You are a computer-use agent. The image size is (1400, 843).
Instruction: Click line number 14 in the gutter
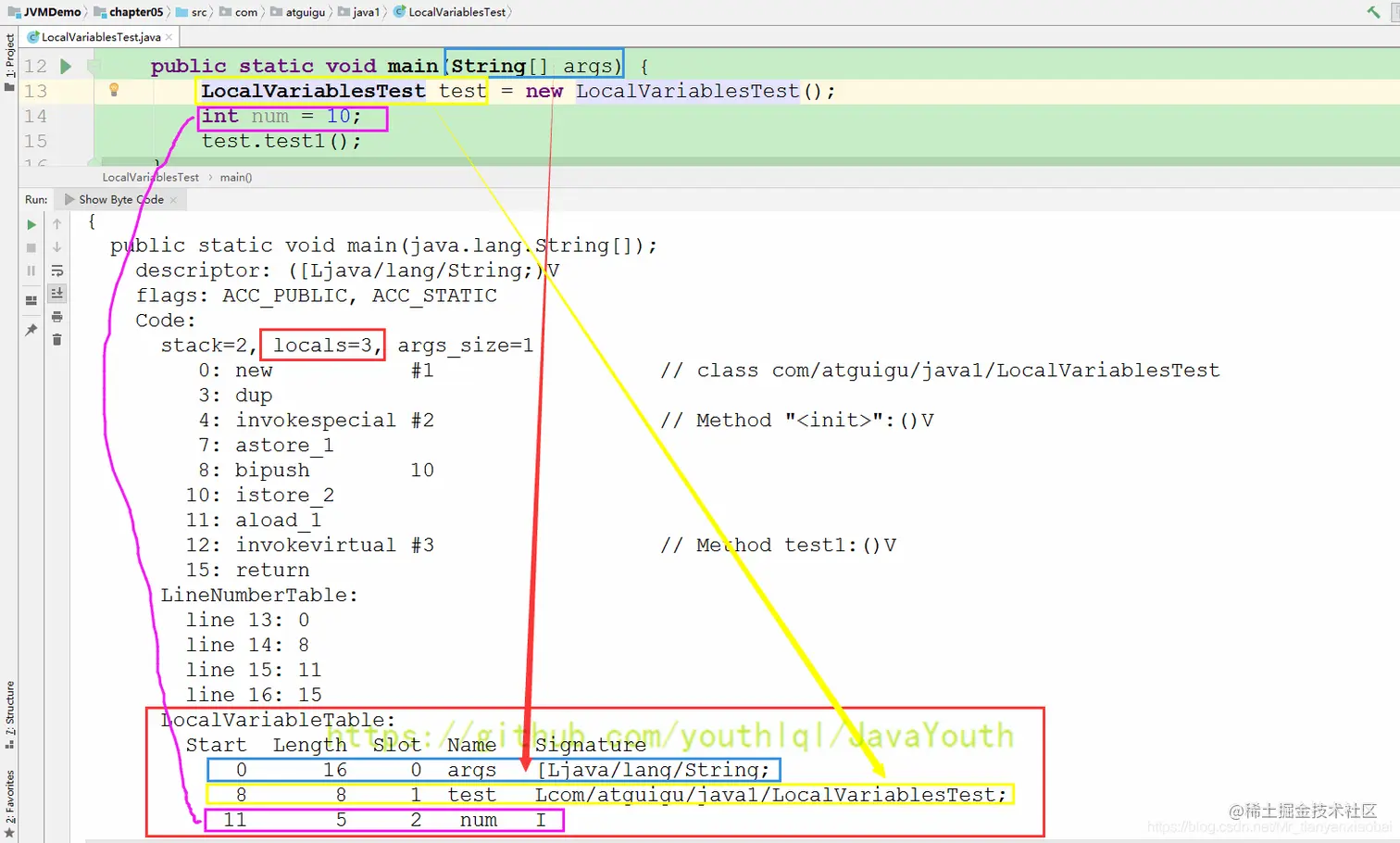pos(35,116)
